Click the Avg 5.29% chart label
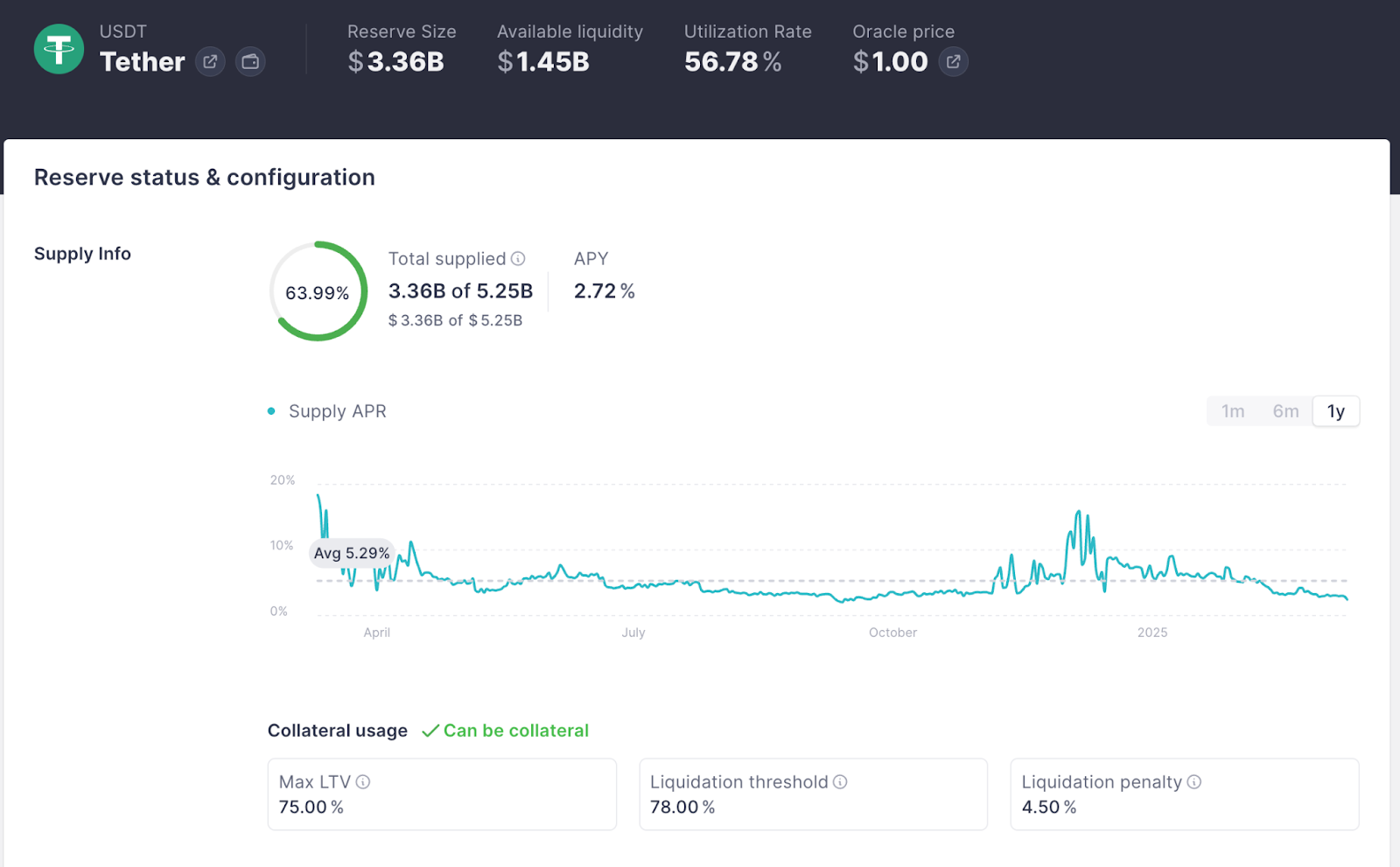1400x867 pixels. point(352,553)
